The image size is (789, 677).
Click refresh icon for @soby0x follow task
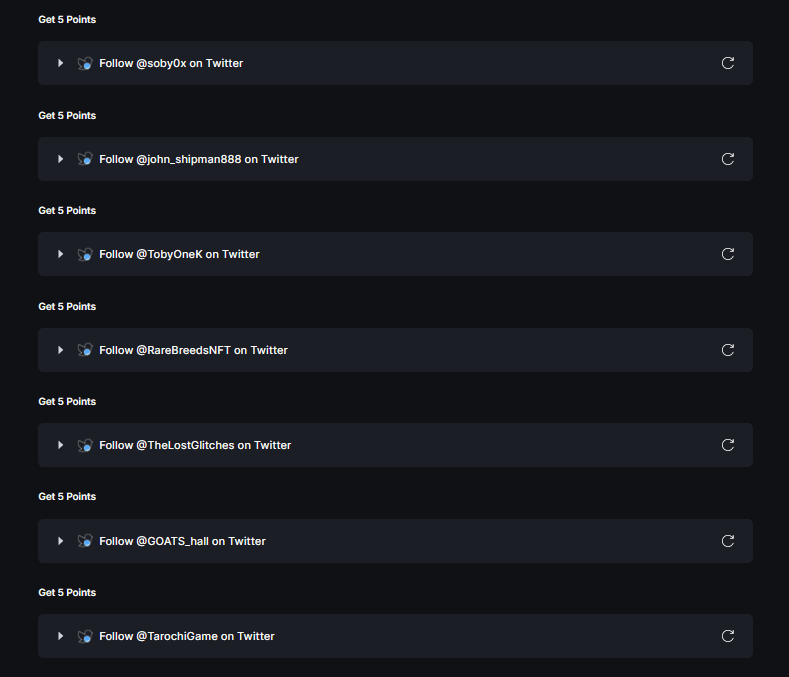(x=728, y=63)
